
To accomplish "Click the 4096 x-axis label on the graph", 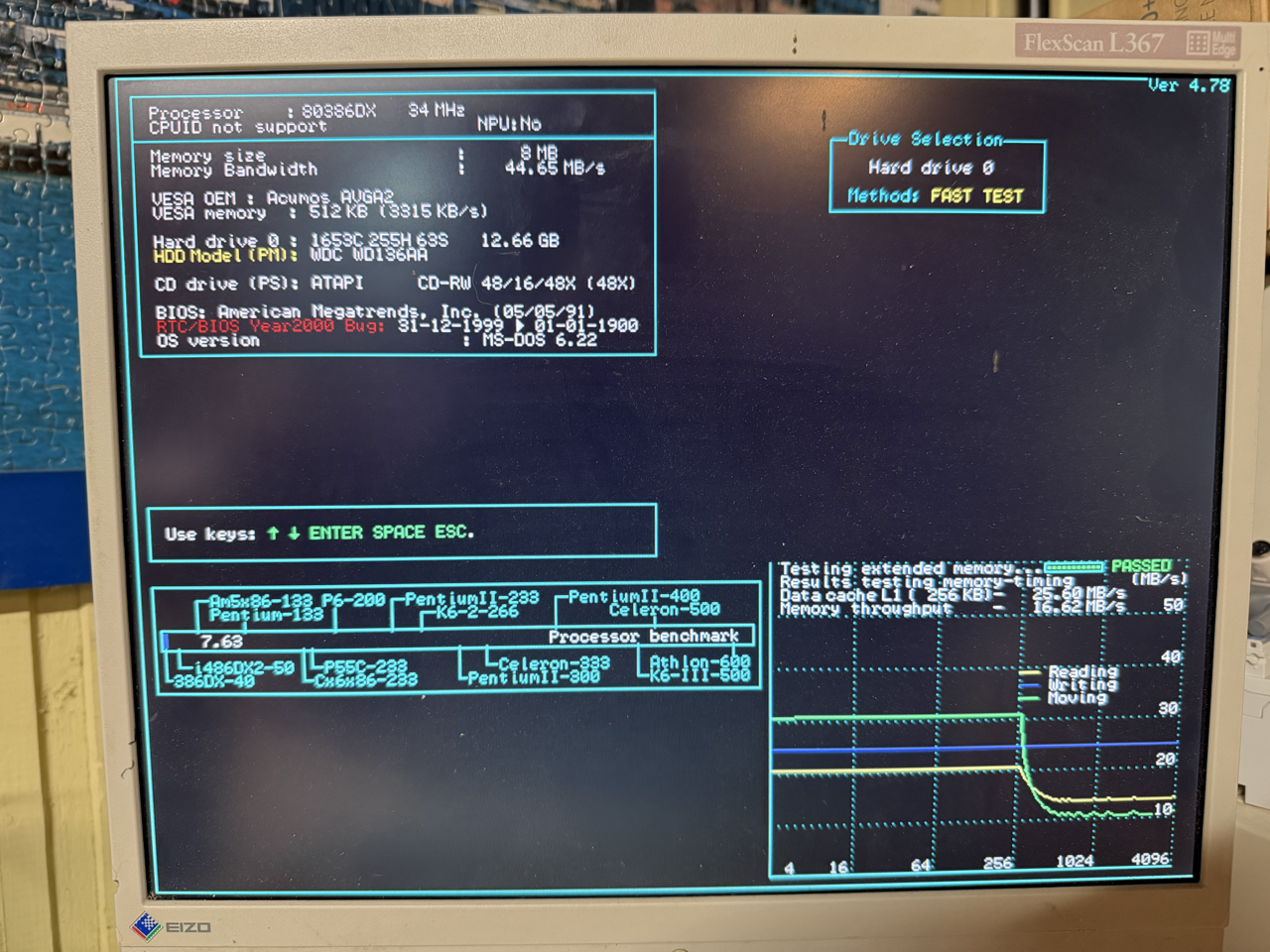I will coord(1151,859).
